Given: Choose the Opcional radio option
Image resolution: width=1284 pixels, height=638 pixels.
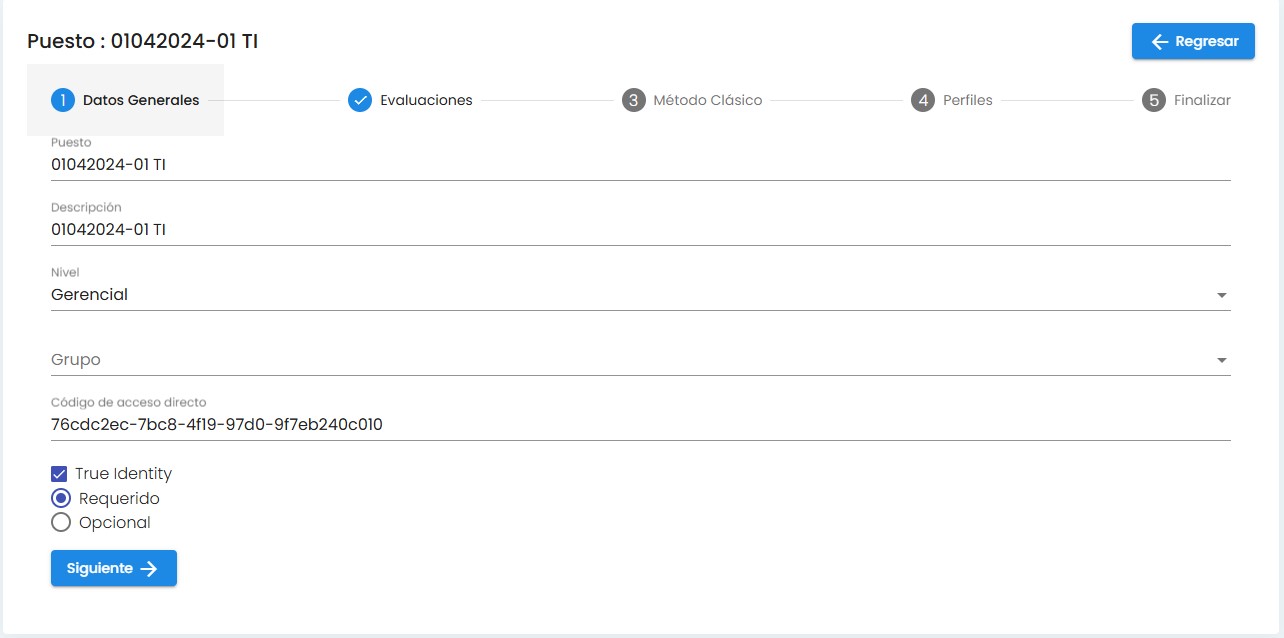Looking at the screenshot, I should pos(61,522).
